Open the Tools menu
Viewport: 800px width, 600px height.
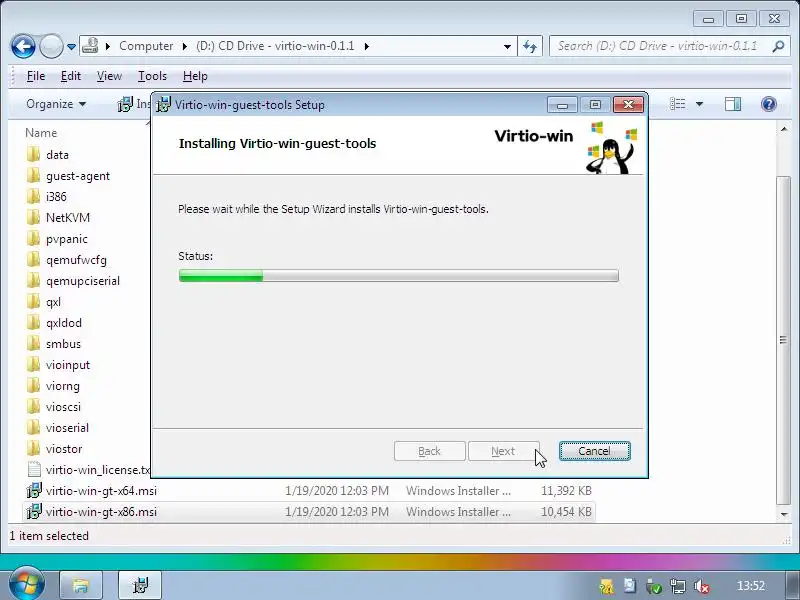pos(152,76)
